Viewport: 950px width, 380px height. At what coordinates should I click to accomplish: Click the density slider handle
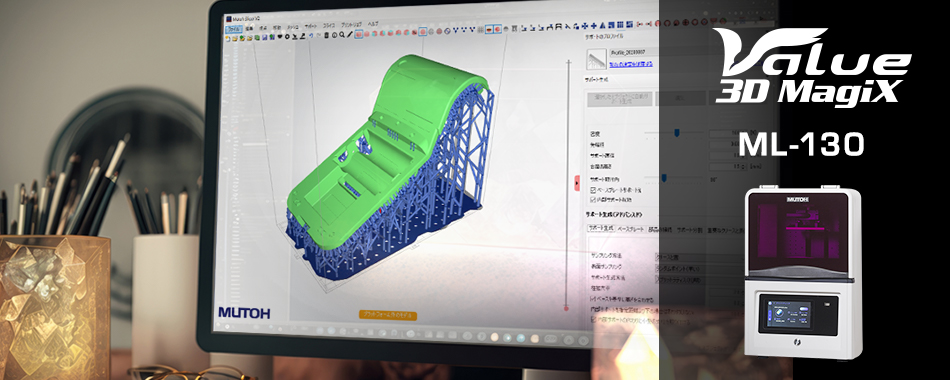[x=677, y=133]
